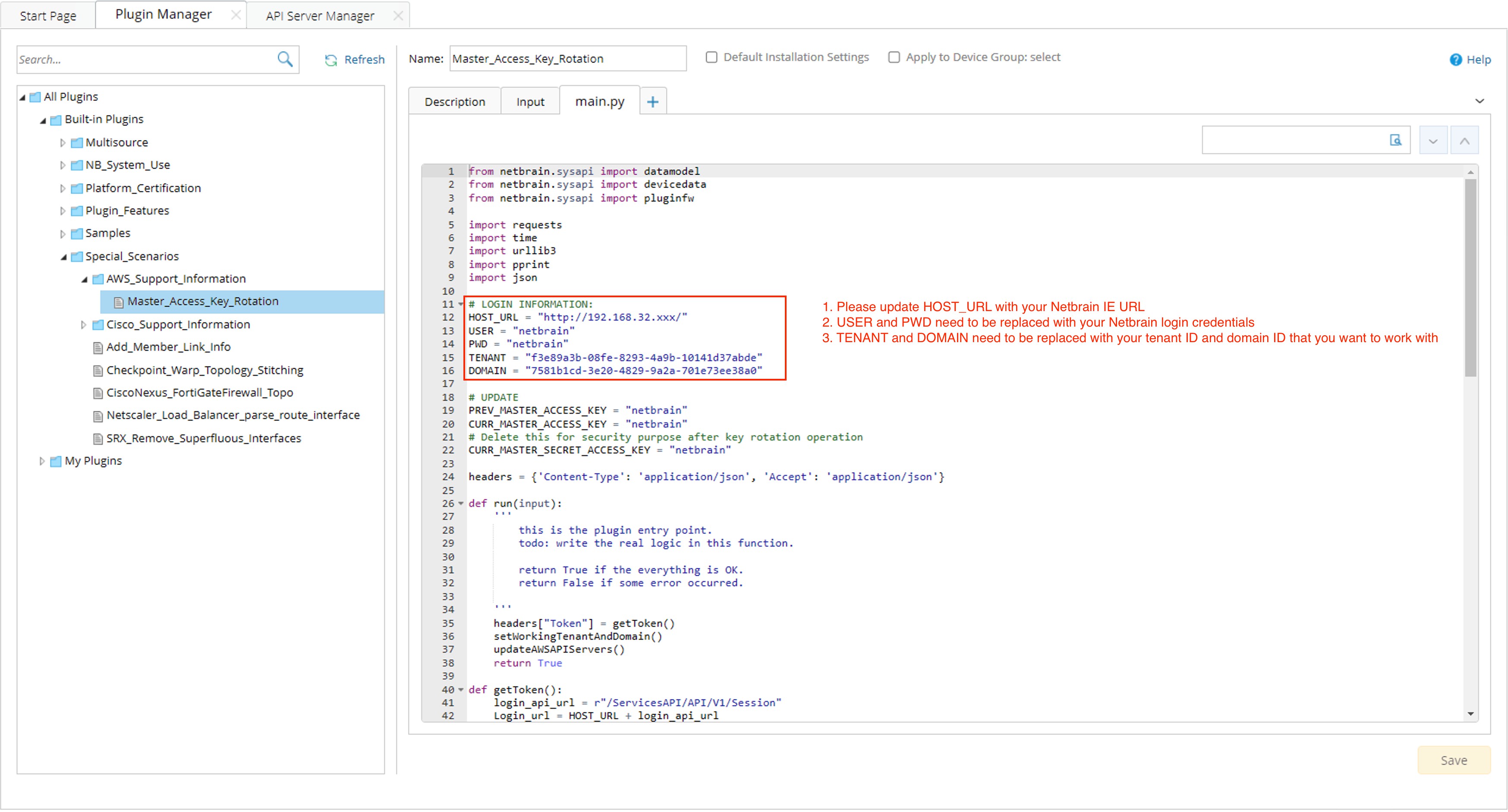Image resolution: width=1508 pixels, height=812 pixels.
Task: Click the plus icon to add a new plugin file tab
Action: (x=653, y=100)
